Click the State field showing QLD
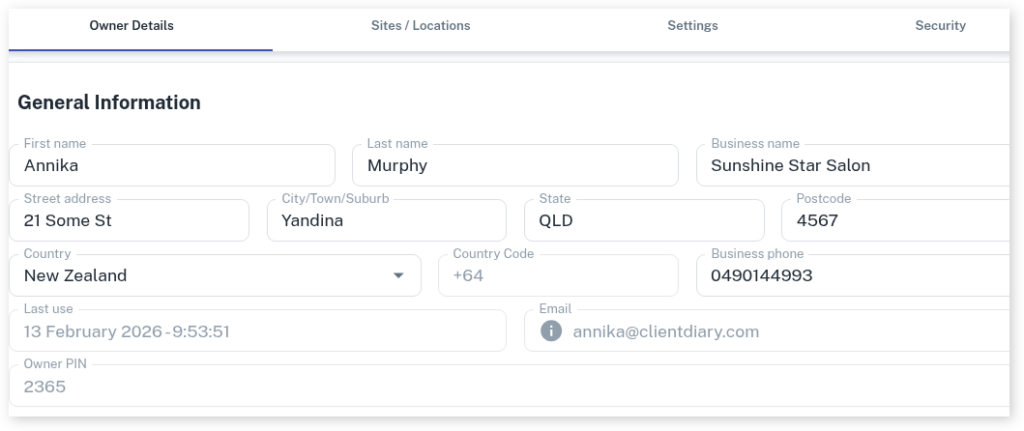Viewport: 1024px width, 431px height. 645,221
